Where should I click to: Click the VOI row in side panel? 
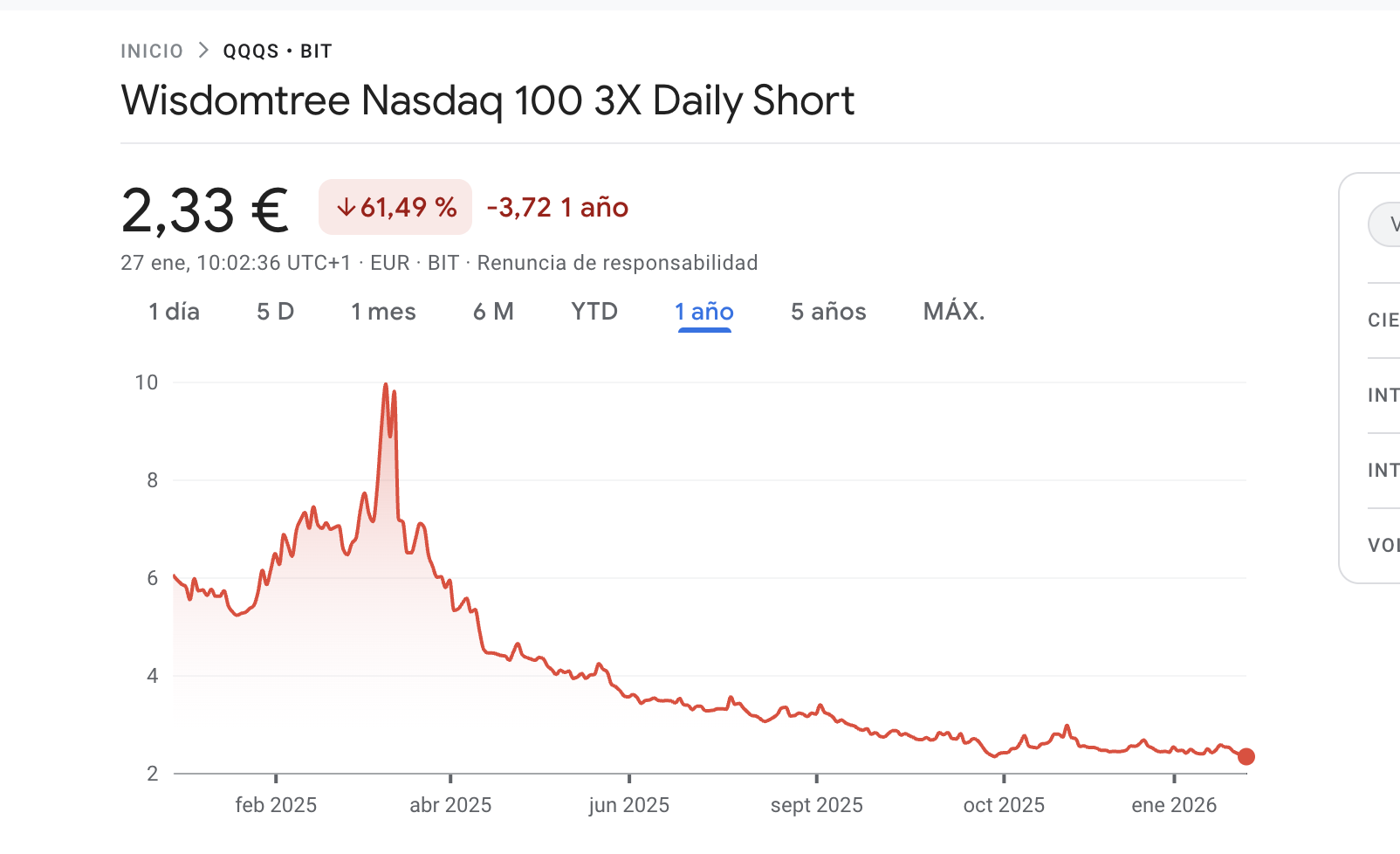click(x=1383, y=546)
